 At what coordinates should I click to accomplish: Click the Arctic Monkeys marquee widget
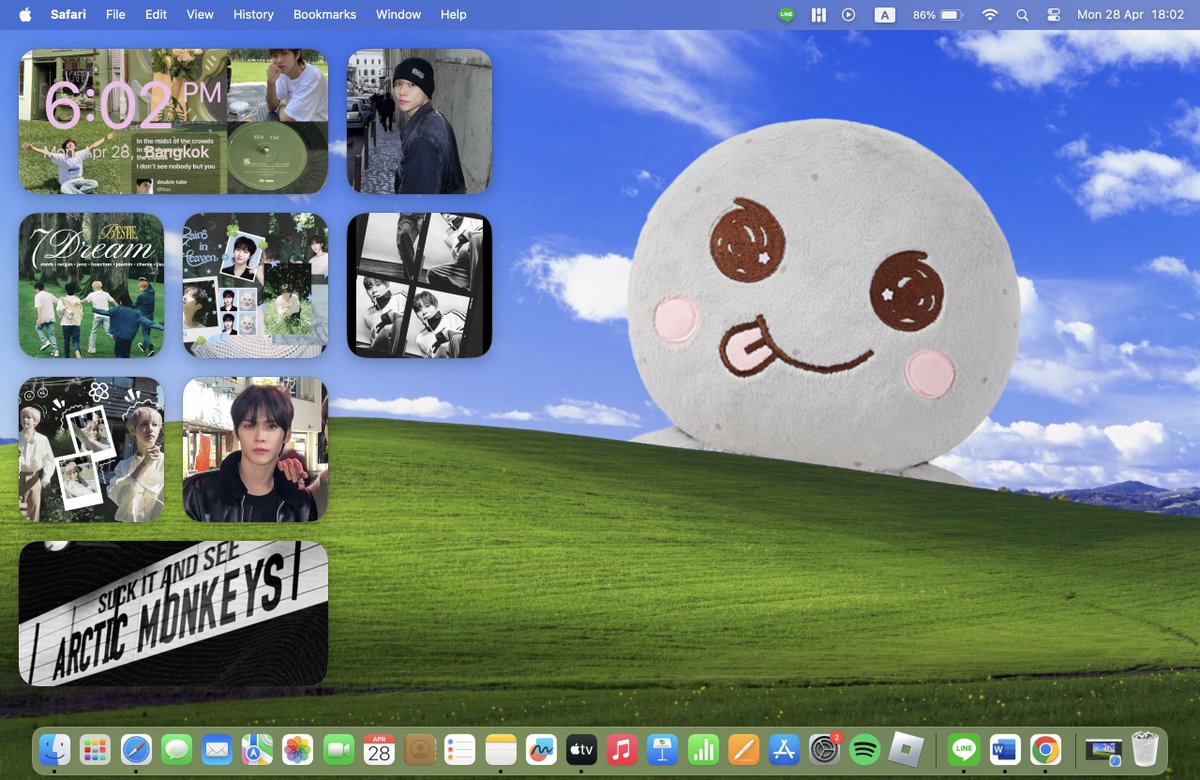click(x=173, y=613)
